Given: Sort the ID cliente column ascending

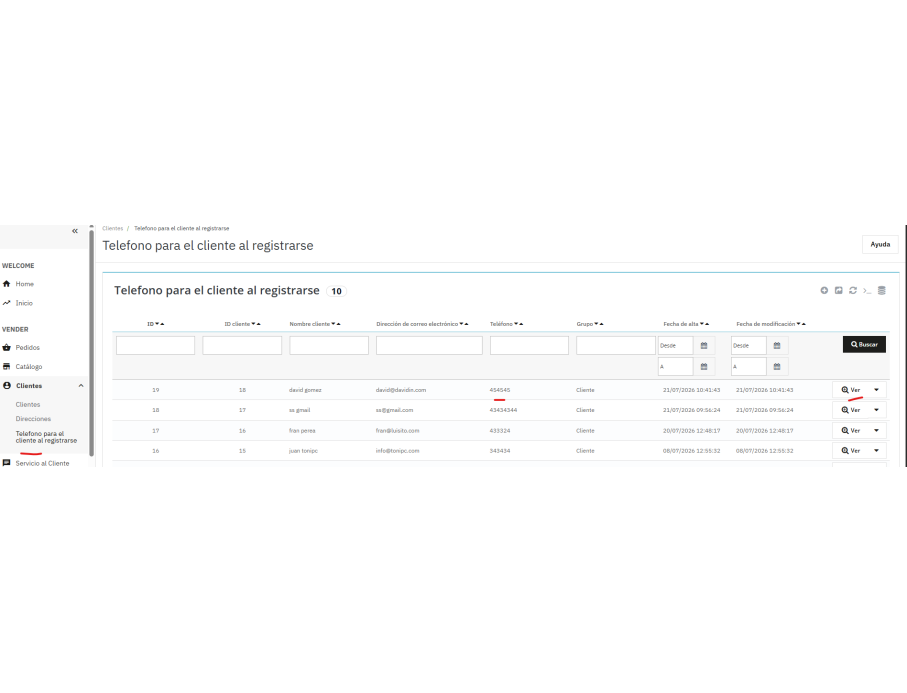Looking at the screenshot, I should click(x=259, y=324).
